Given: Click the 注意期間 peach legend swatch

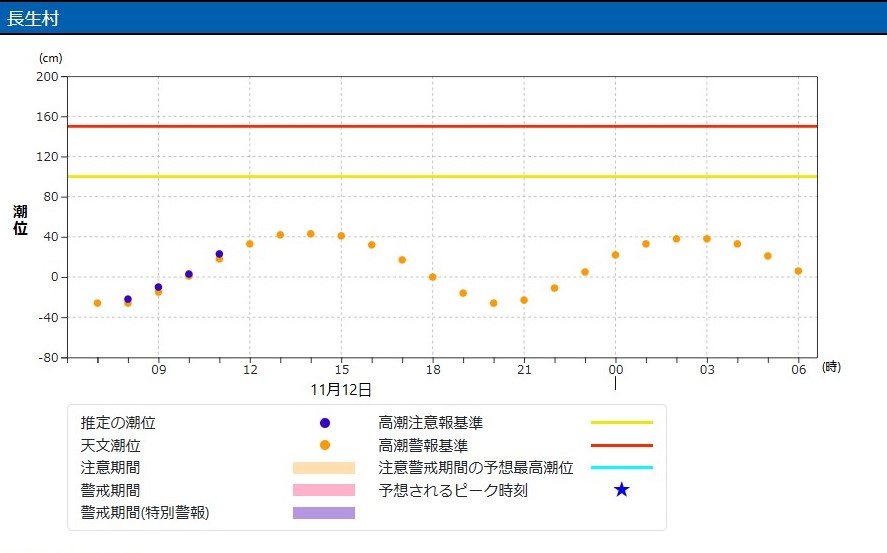Looking at the screenshot, I should (x=324, y=468).
